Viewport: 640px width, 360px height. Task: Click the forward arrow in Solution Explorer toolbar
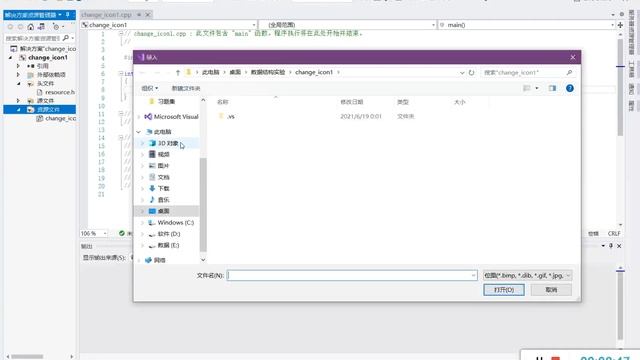(20, 27)
